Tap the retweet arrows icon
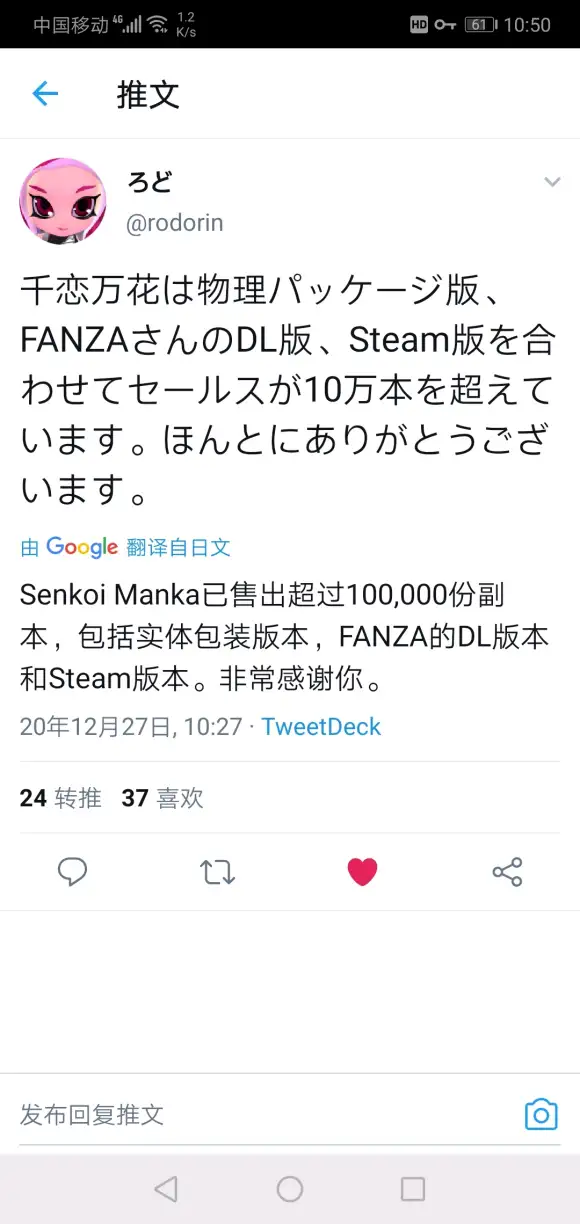580x1224 pixels. 217,872
